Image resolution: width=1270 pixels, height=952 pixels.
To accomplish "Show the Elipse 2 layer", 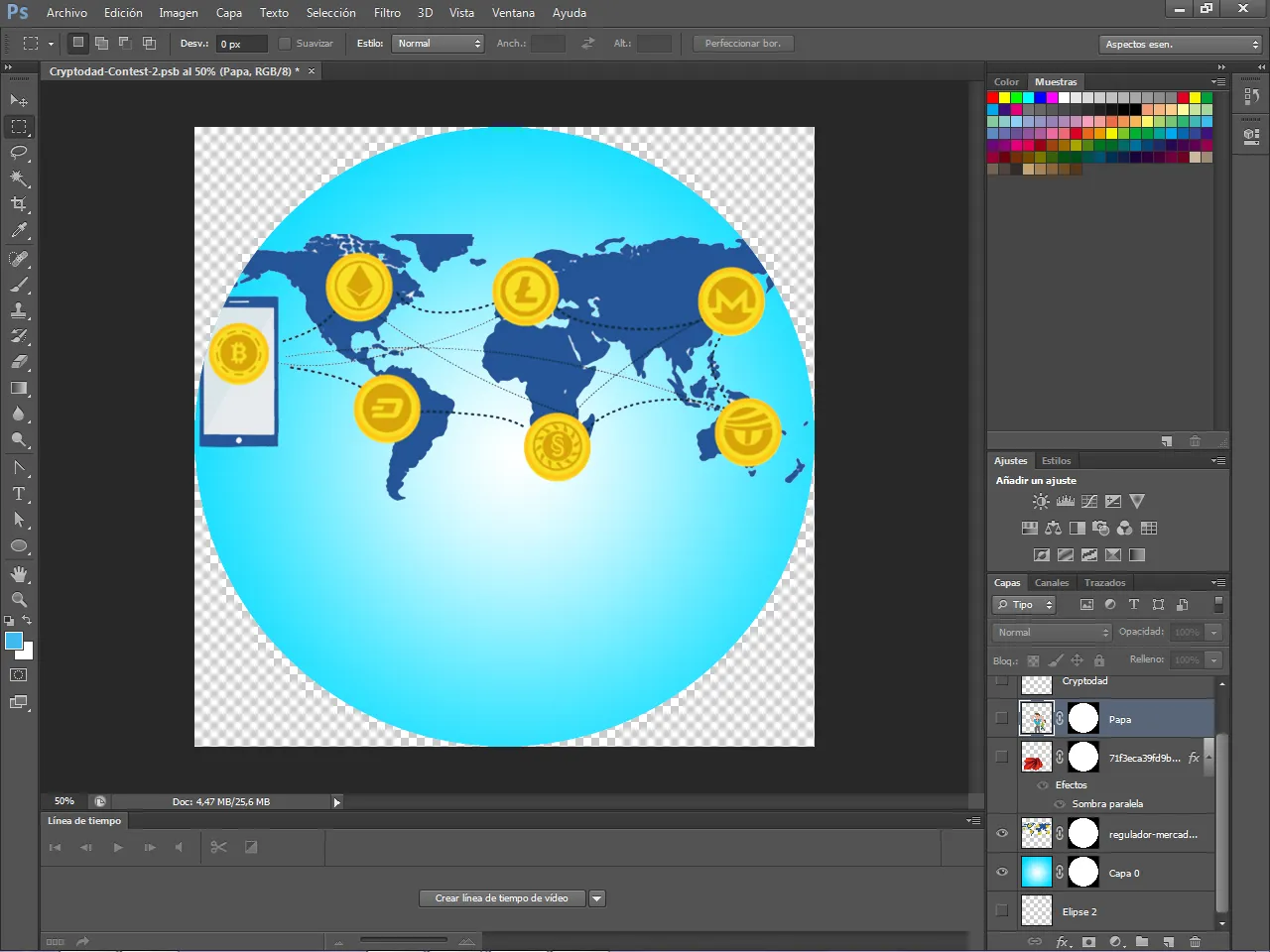I will tap(1002, 910).
